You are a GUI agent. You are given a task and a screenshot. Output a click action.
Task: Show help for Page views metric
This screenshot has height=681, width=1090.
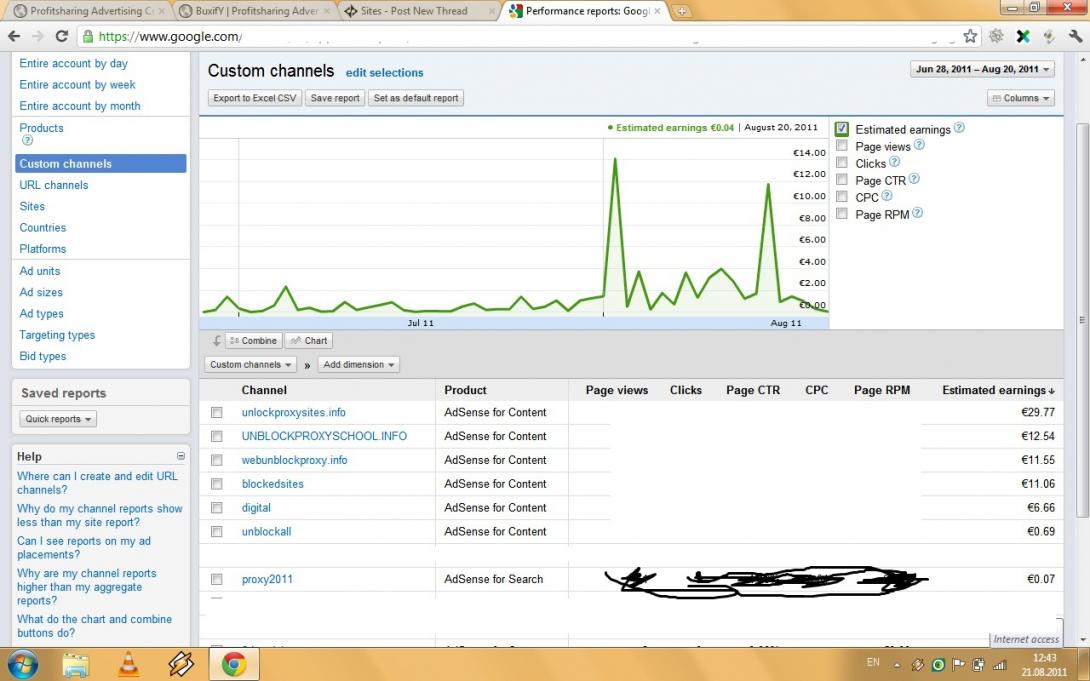pos(919,145)
